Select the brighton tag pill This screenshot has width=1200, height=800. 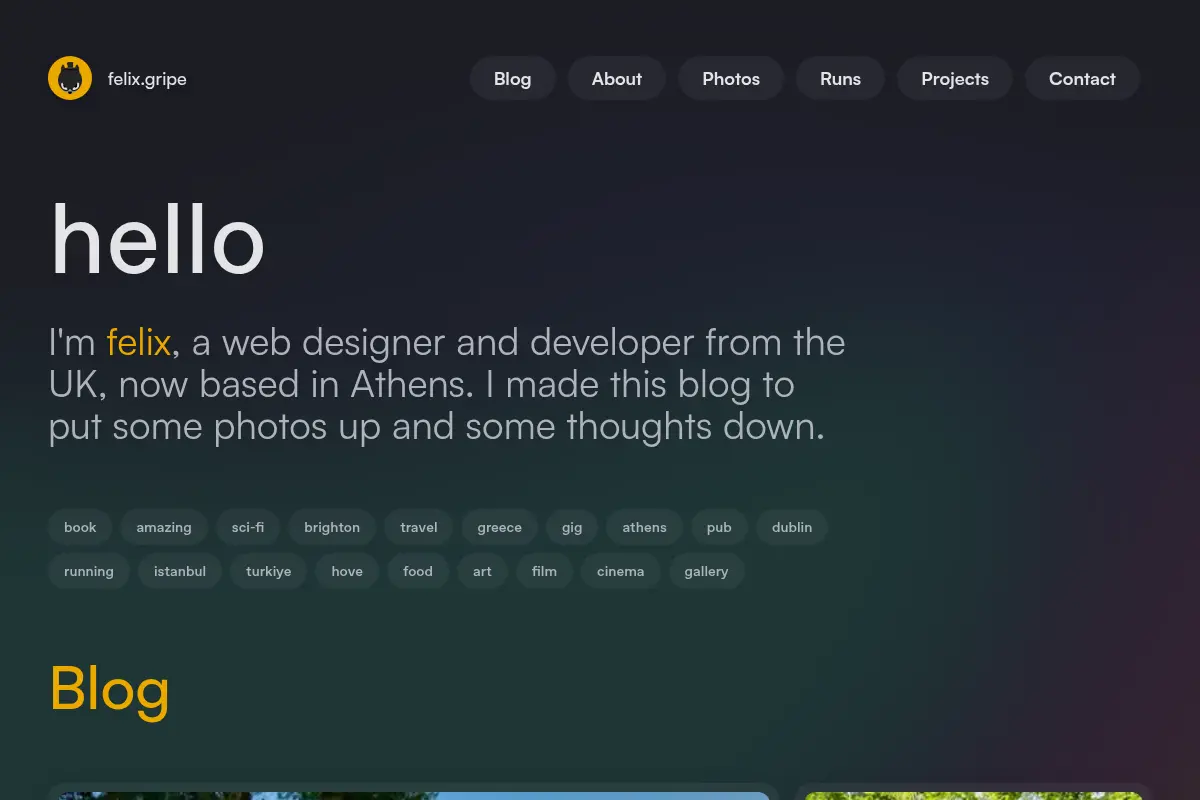pyautogui.click(x=332, y=527)
